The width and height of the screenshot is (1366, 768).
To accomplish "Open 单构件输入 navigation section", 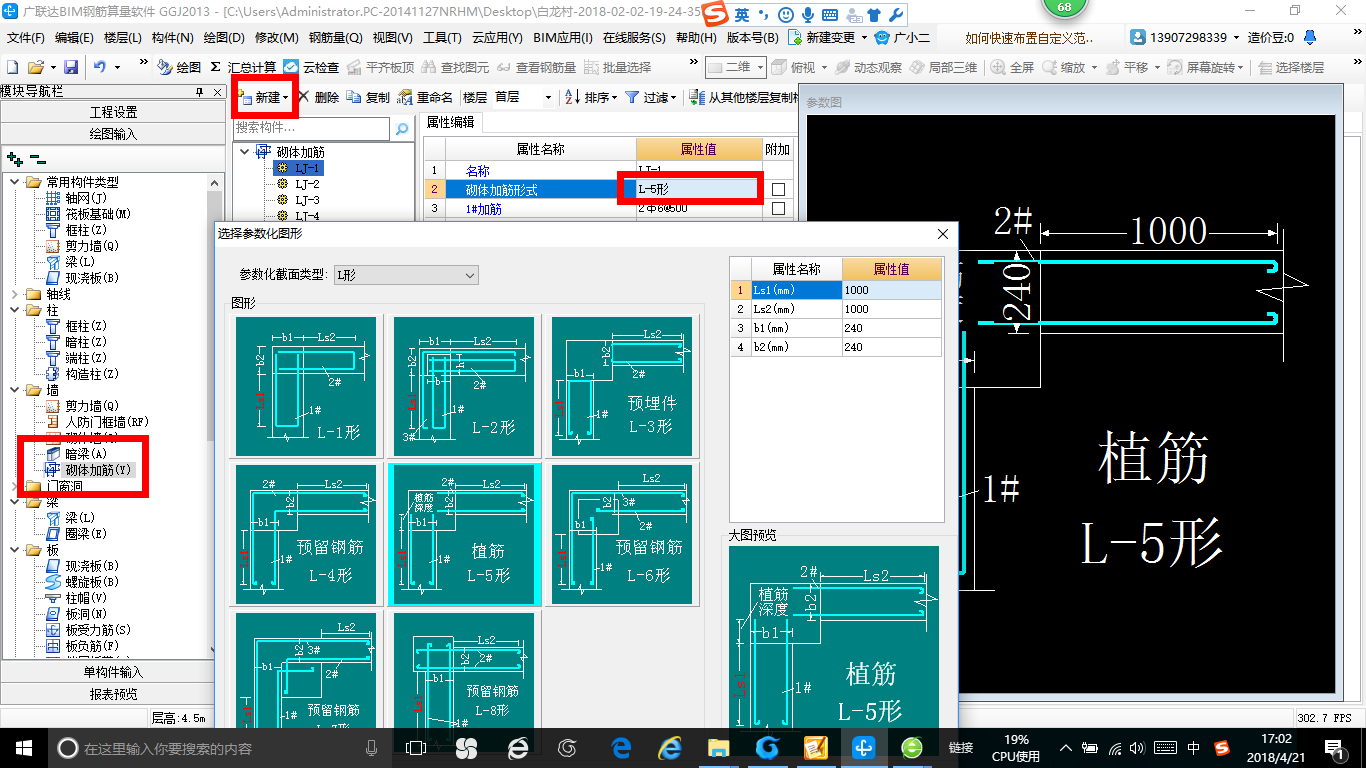I will [113, 672].
